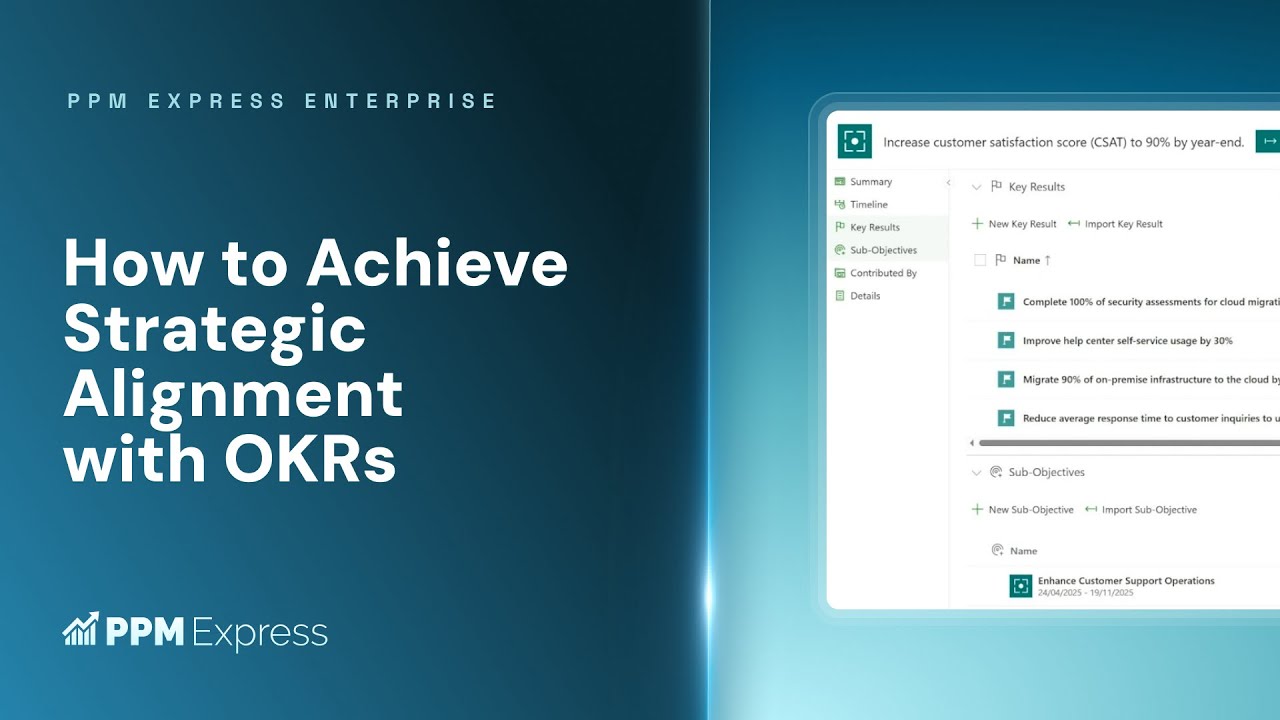Click the New Key Result button
Viewport: 1280px width, 720px height.
pyautogui.click(x=1014, y=224)
